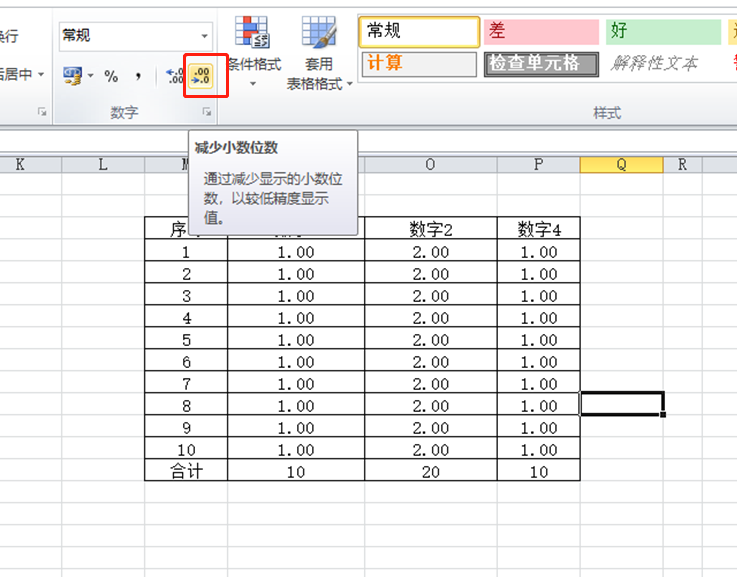737x577 pixels.
Task: Apply percent style format
Action: (111, 76)
